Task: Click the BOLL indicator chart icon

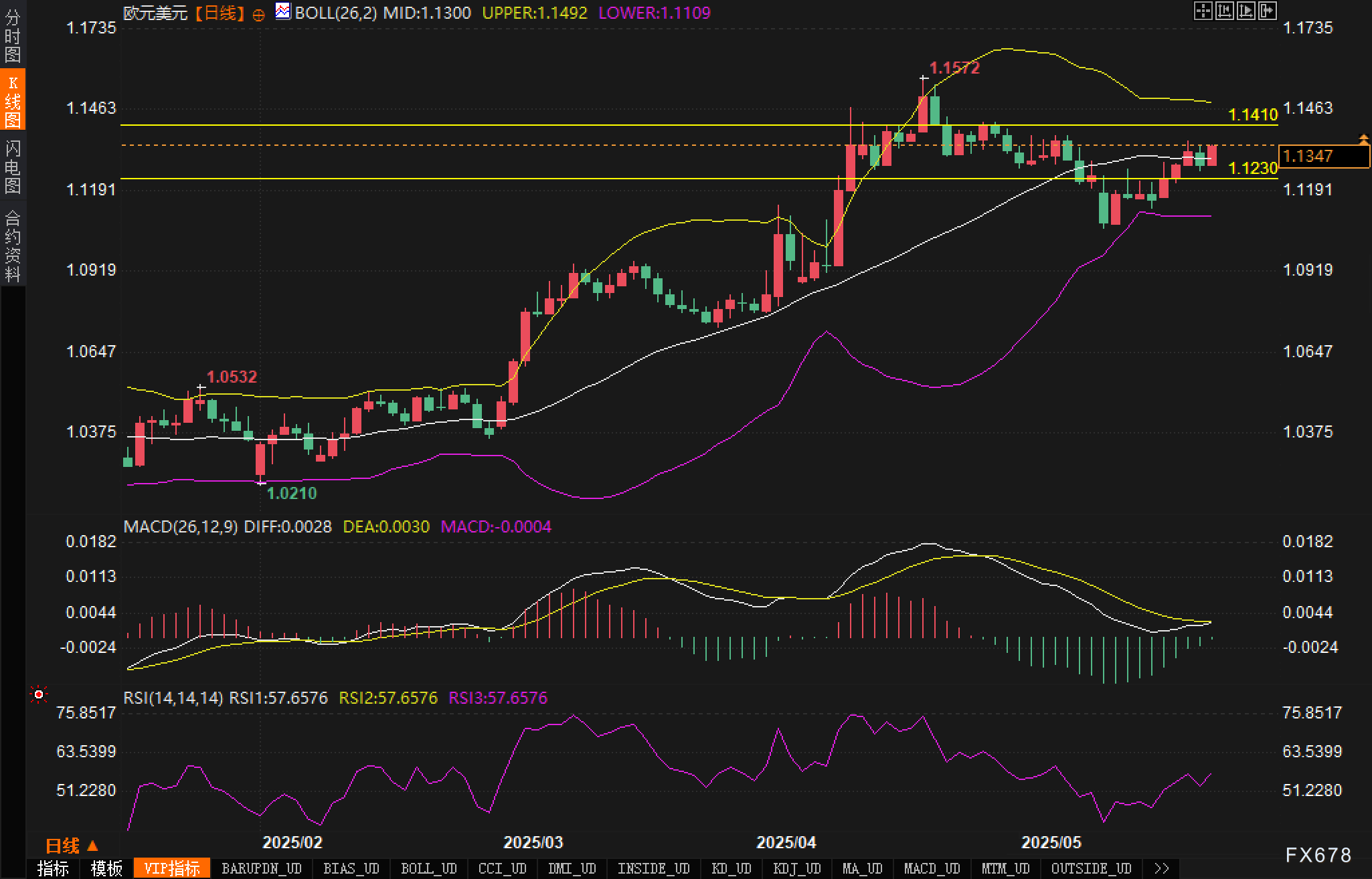Action: click(x=283, y=11)
